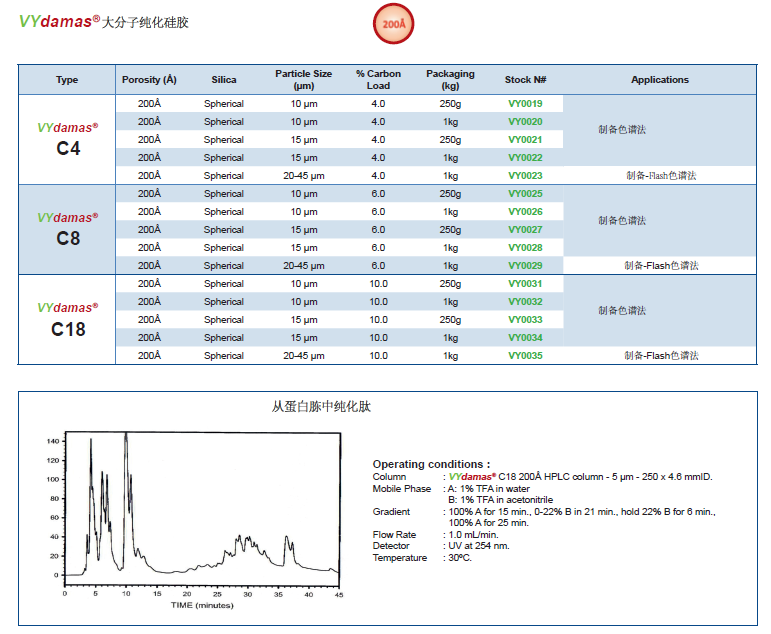The image size is (771, 634).
Task: Click 200Å porosity in VY0034 row
Action: tap(149, 338)
